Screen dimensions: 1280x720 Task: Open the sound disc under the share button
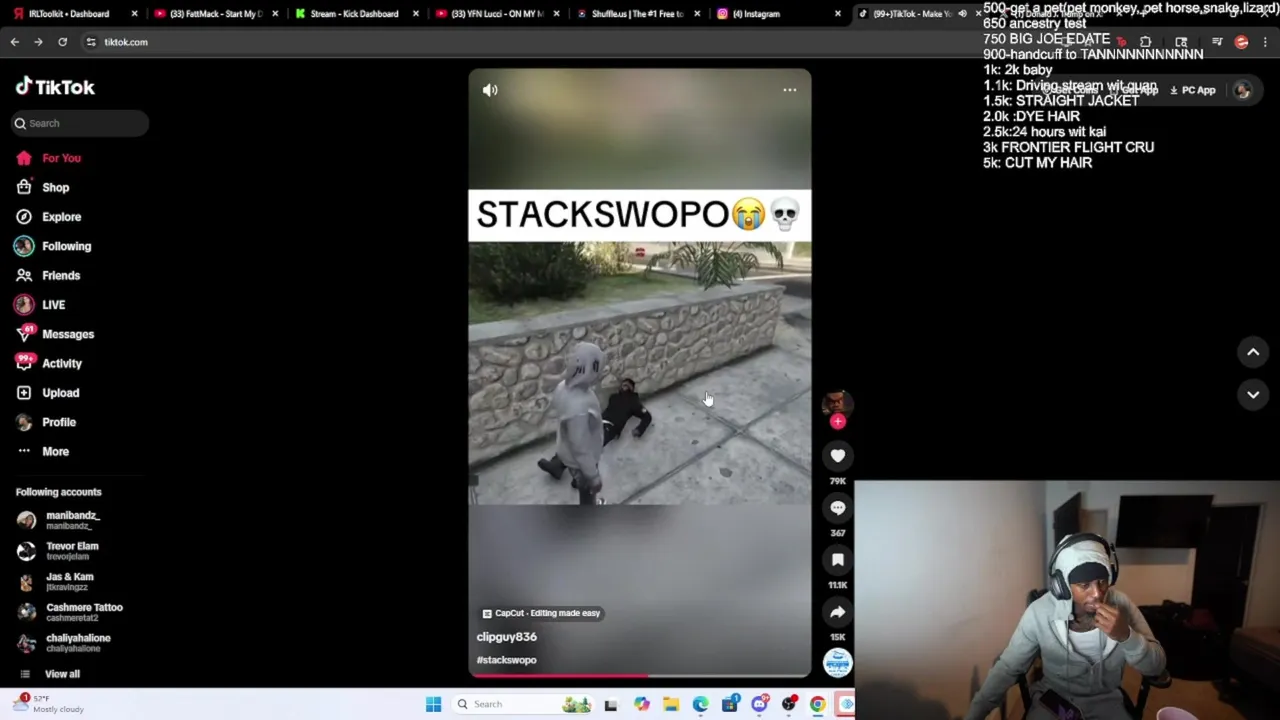click(x=837, y=662)
